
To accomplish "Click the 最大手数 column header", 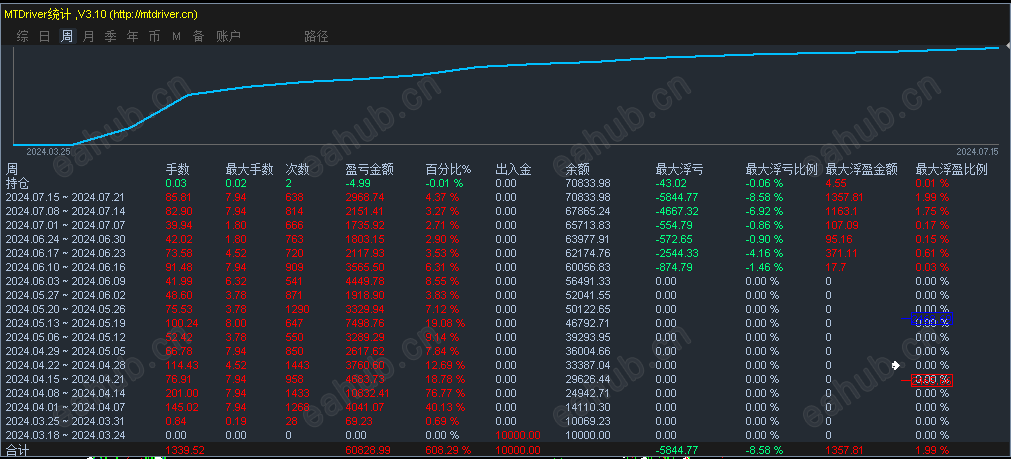I will click(x=248, y=170).
